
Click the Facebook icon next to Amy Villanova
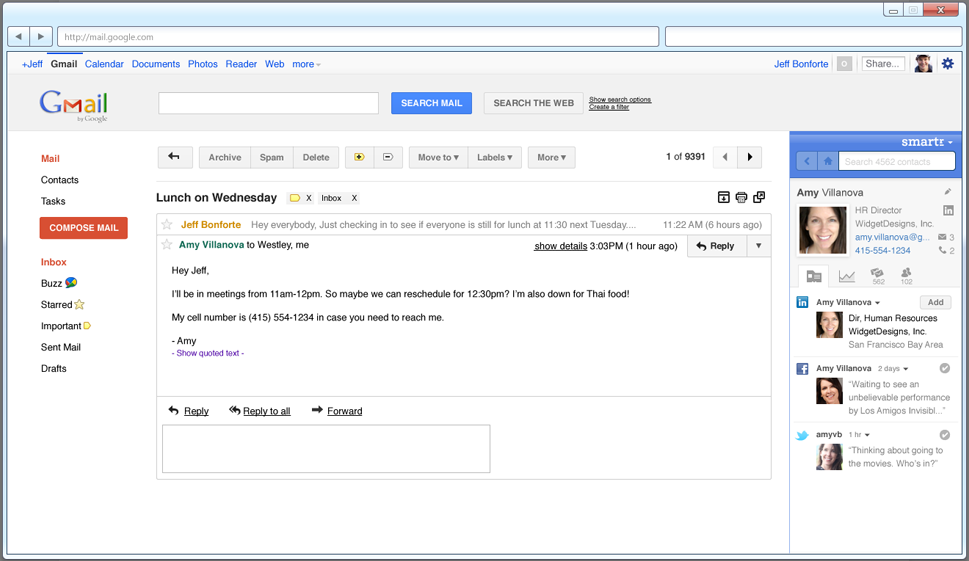(802, 369)
